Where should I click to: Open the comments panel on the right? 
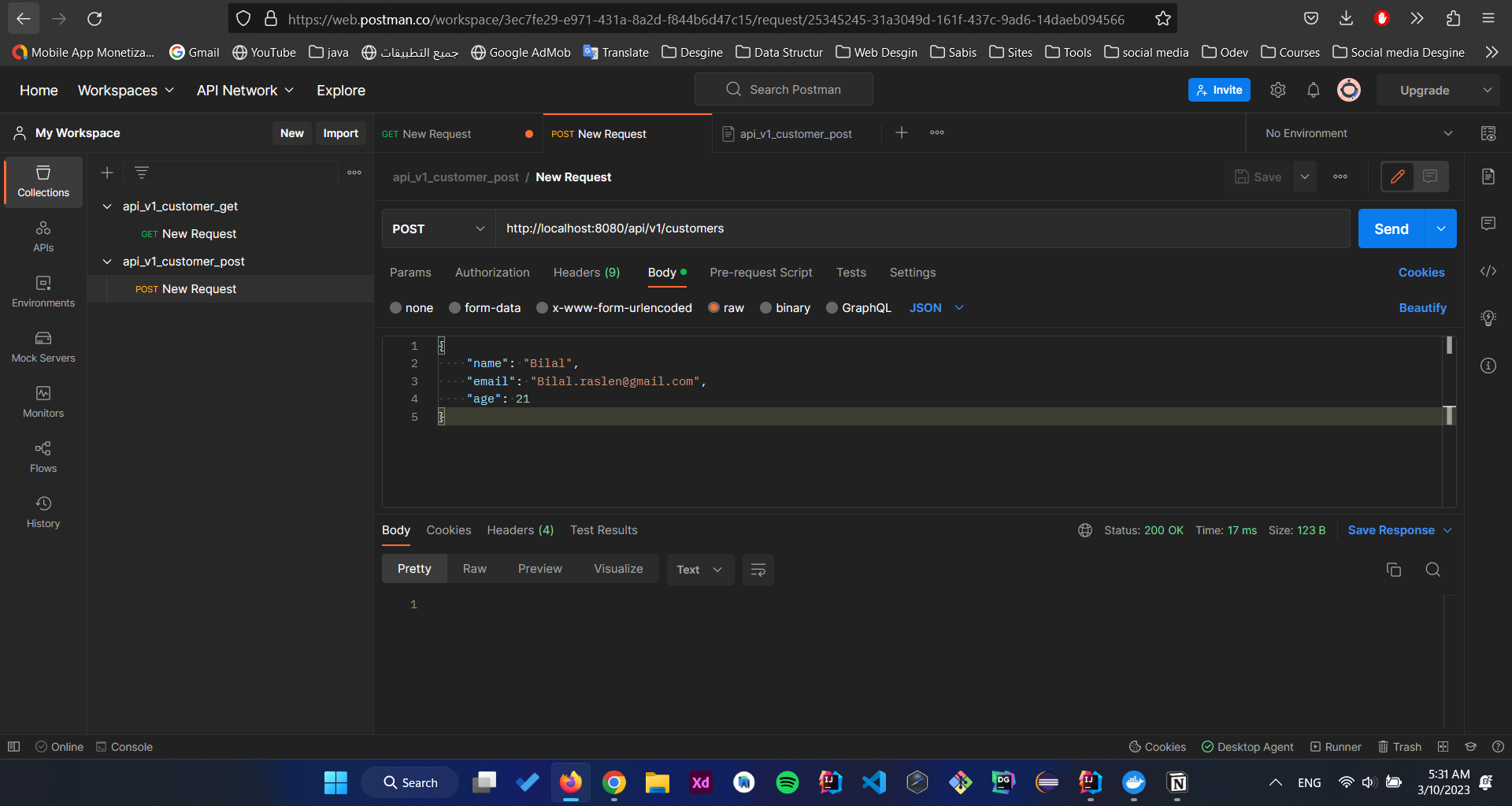[1488, 223]
